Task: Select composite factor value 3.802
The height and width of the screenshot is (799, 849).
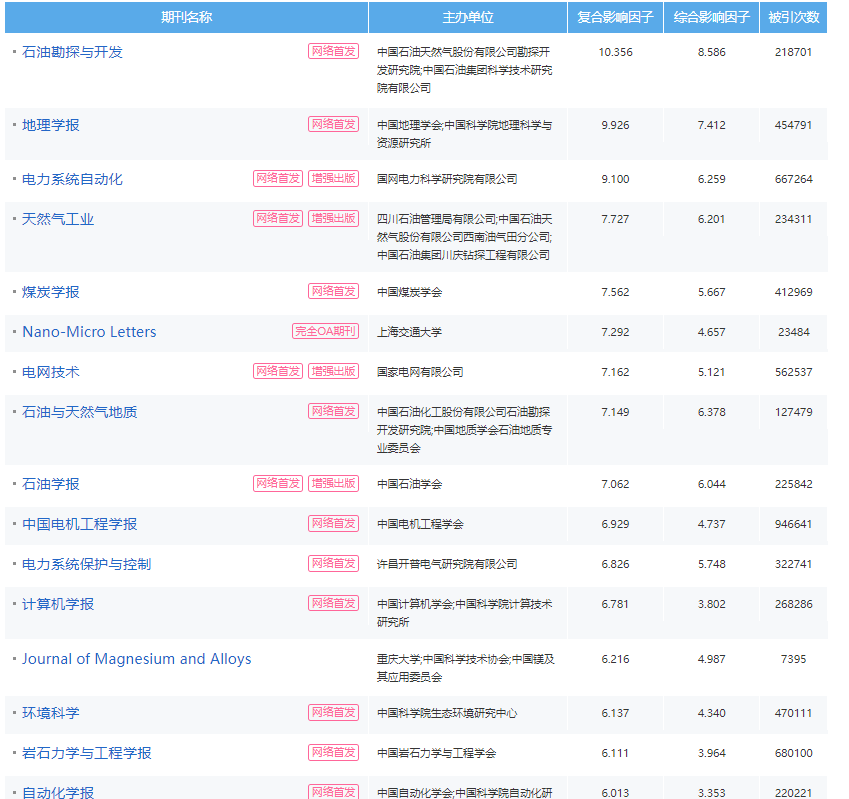Action: [711, 604]
